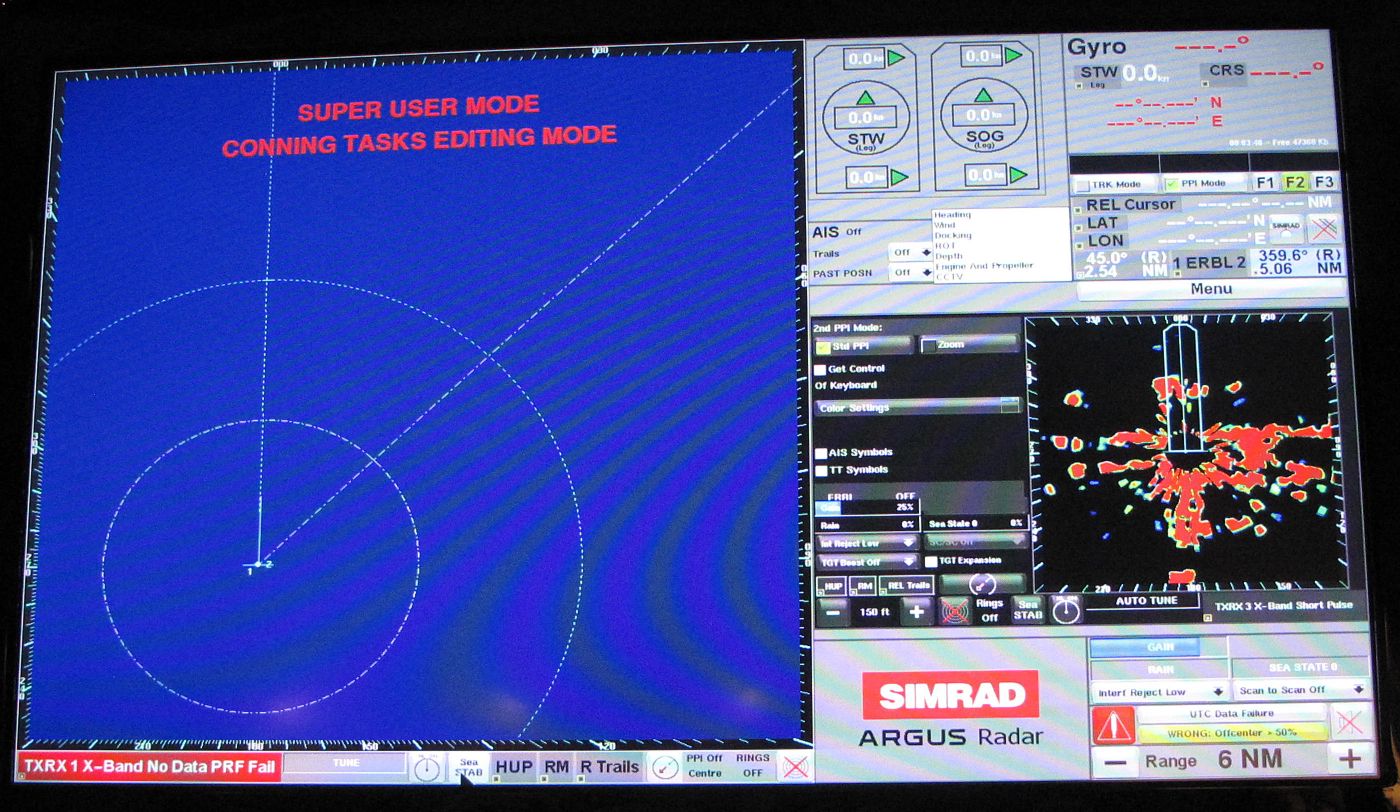Open the greyed SC/SC Off dropdown
1400x812 pixels.
coord(976,541)
